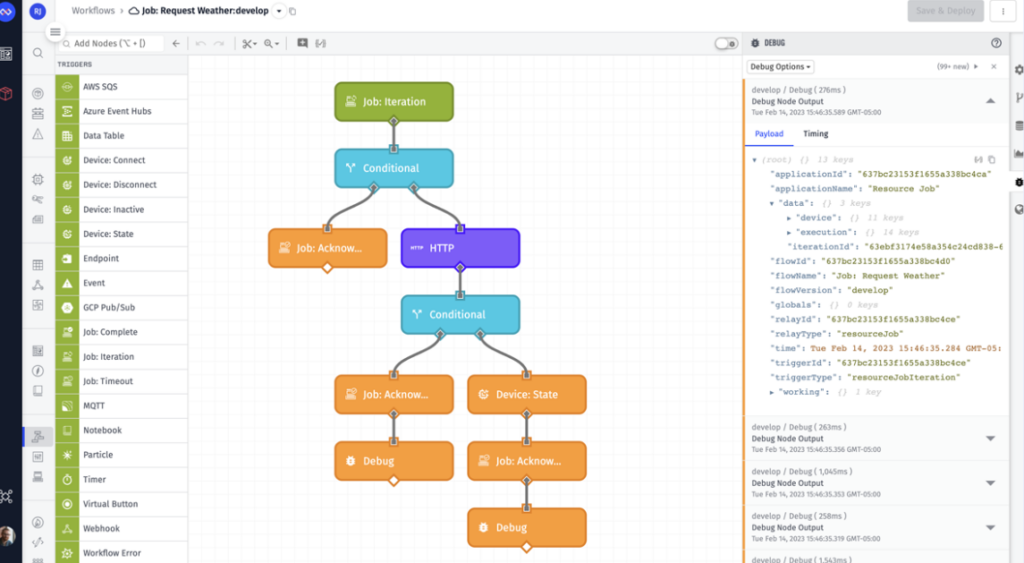Image resolution: width=1024 pixels, height=563 pixels.
Task: Click the Save & Deploy button
Action: point(945,11)
